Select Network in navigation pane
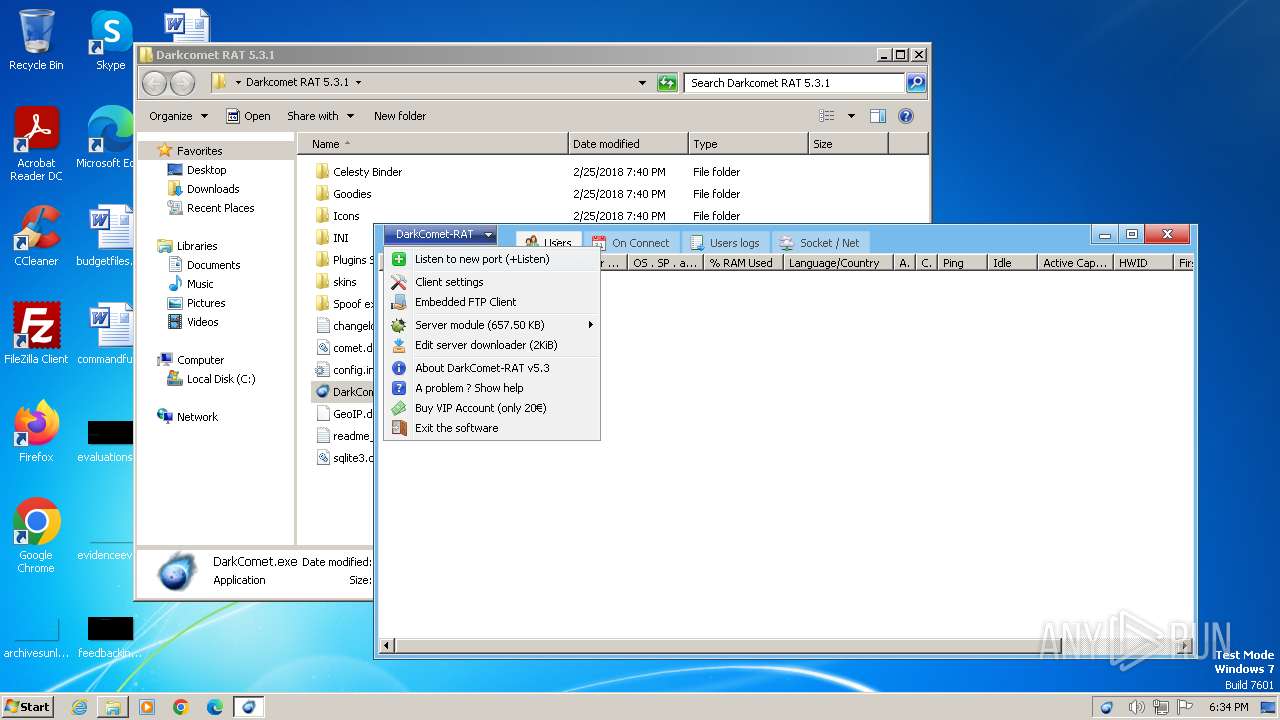1280x720 pixels. (197, 417)
